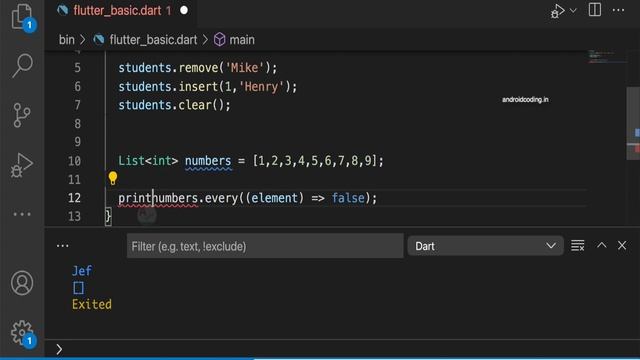Click the 'Exited' console message
640x360 pixels.
pyautogui.click(x=92, y=304)
